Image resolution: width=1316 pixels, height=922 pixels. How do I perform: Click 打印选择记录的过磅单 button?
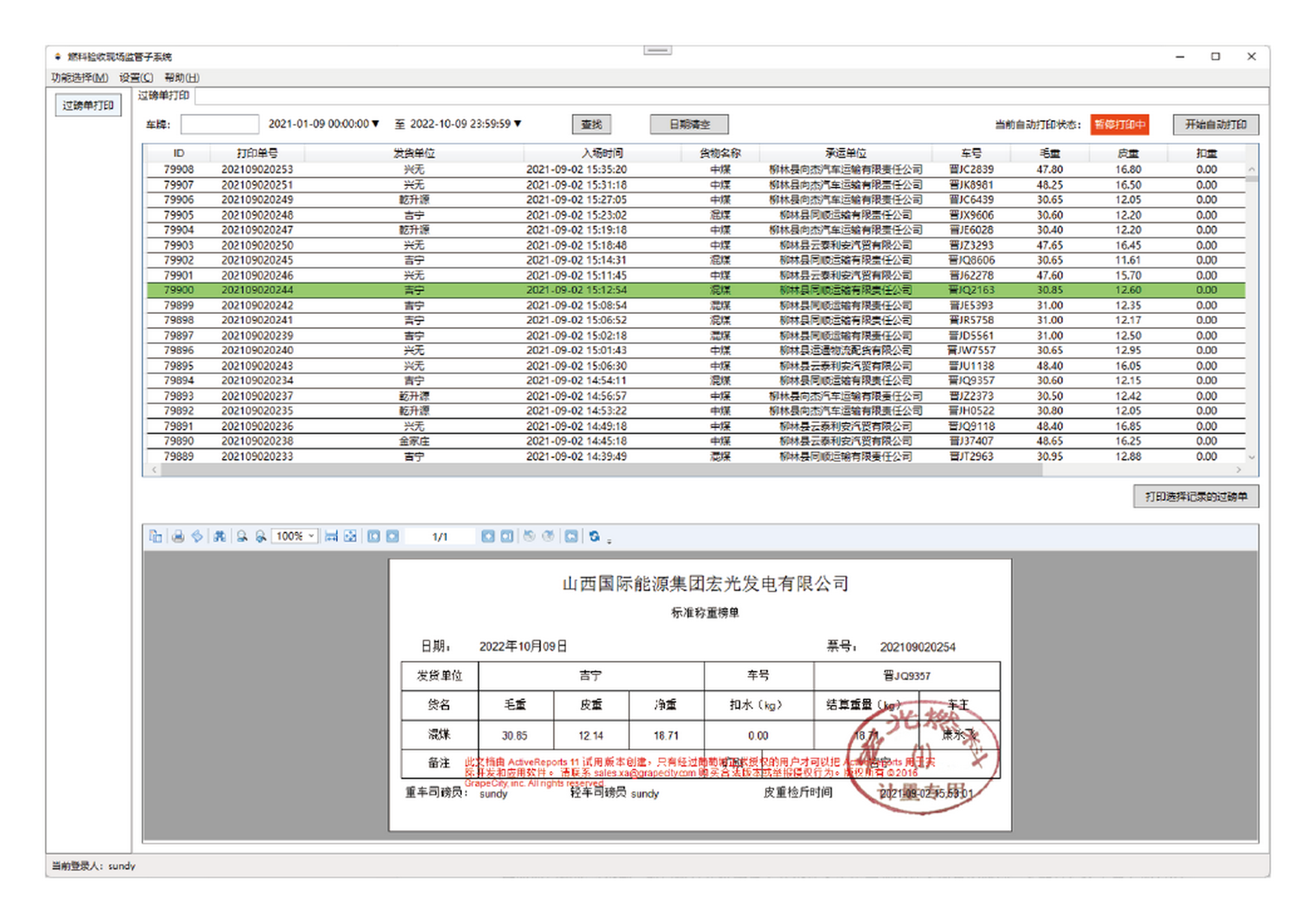(x=1195, y=497)
